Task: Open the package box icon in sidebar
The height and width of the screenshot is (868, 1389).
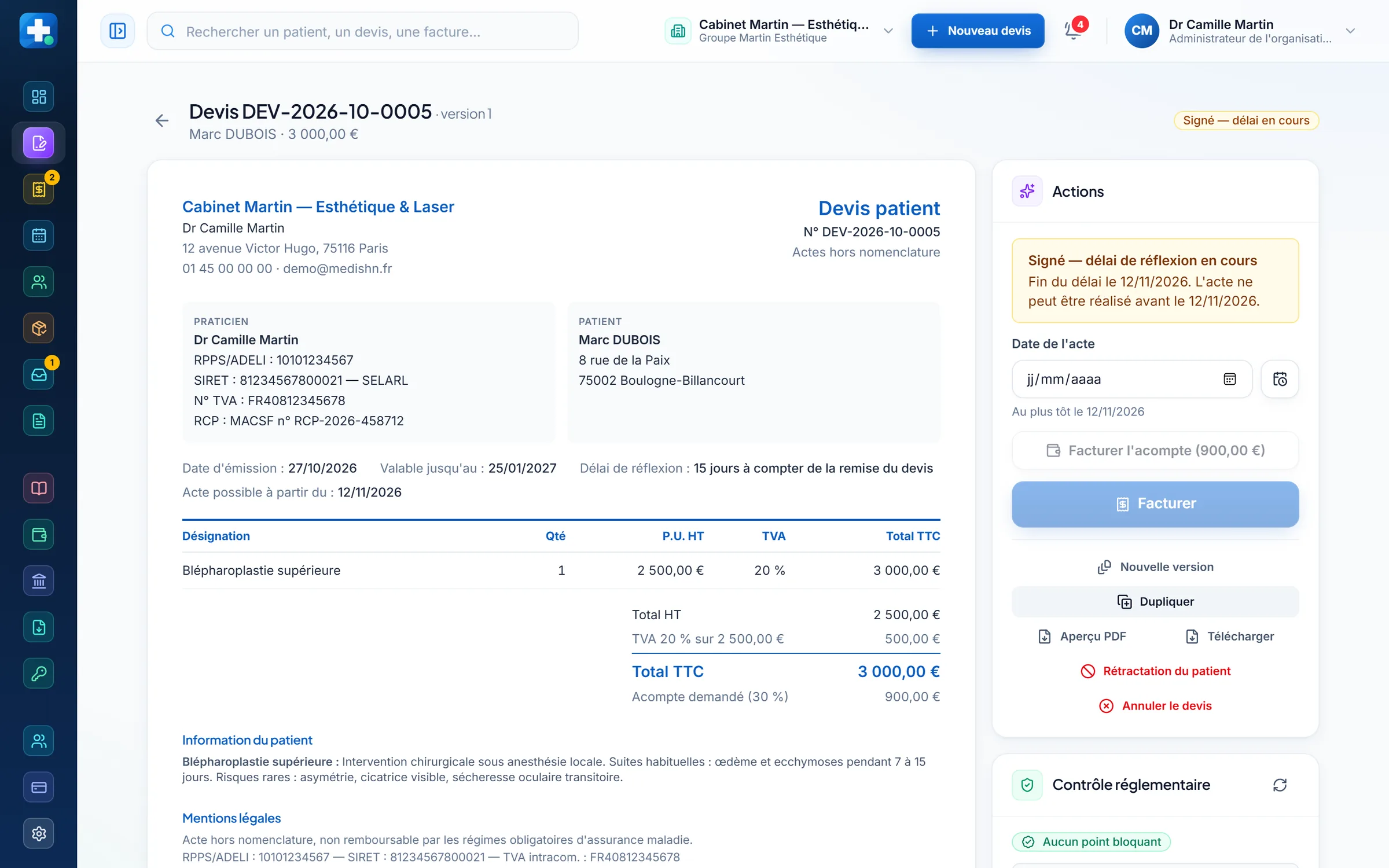Action: 39,328
